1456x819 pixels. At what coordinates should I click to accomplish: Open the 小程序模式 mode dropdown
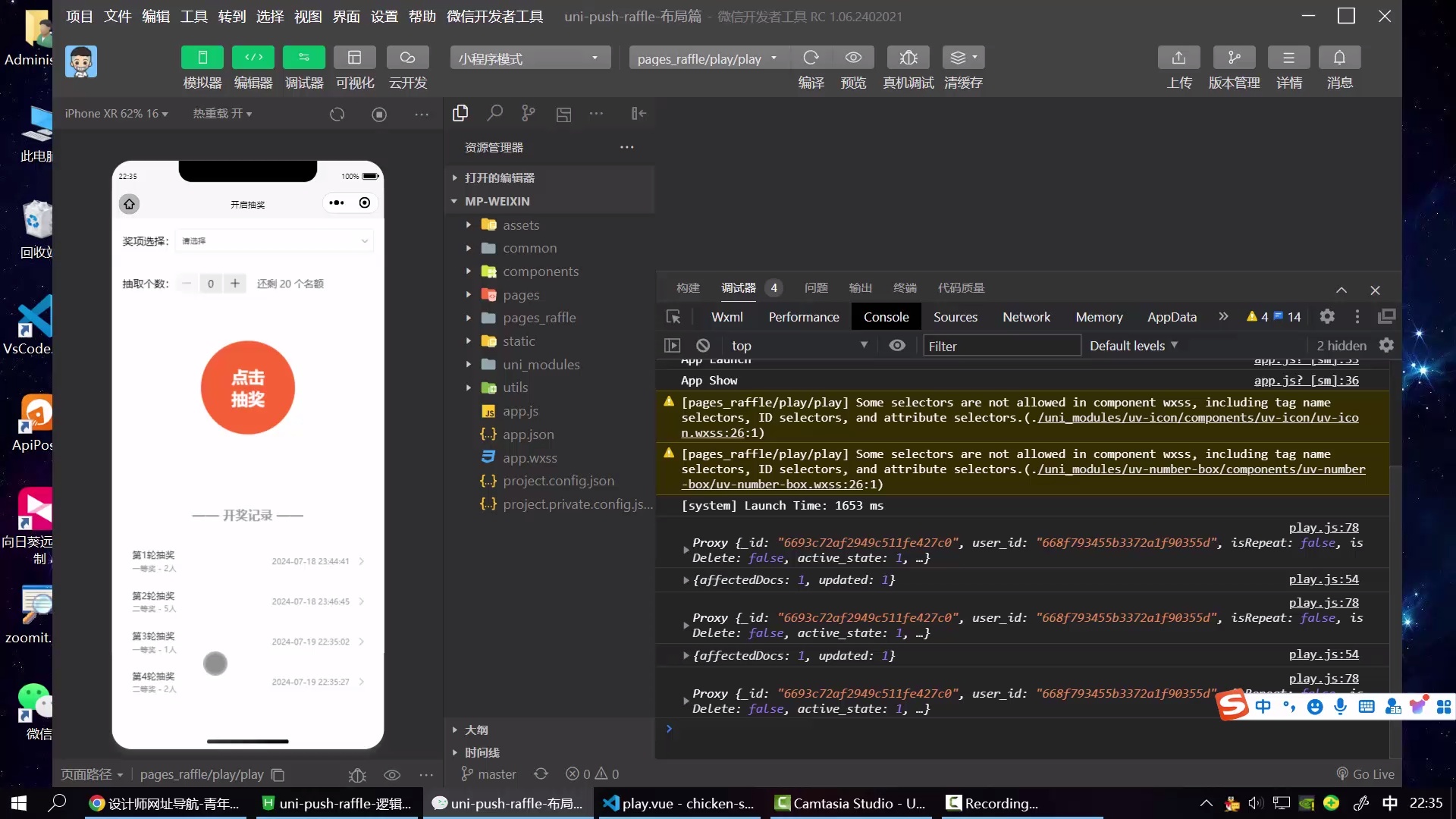coord(530,58)
